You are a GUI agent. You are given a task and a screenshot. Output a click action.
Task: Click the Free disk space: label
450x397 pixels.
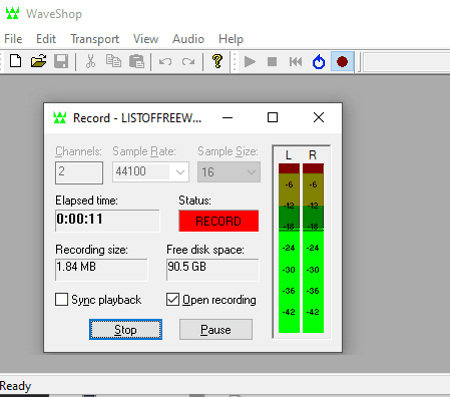click(x=205, y=250)
